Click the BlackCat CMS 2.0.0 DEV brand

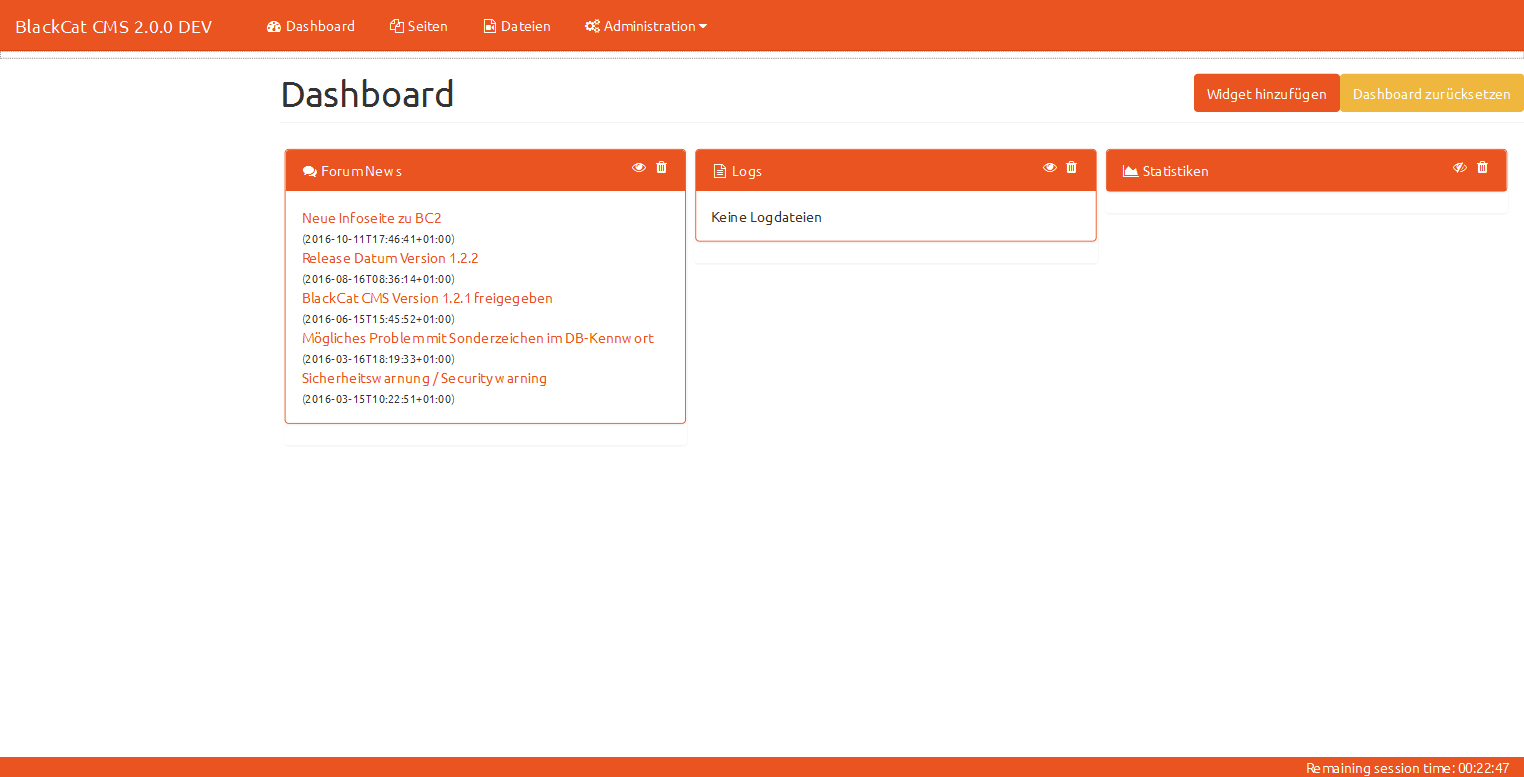(113, 27)
